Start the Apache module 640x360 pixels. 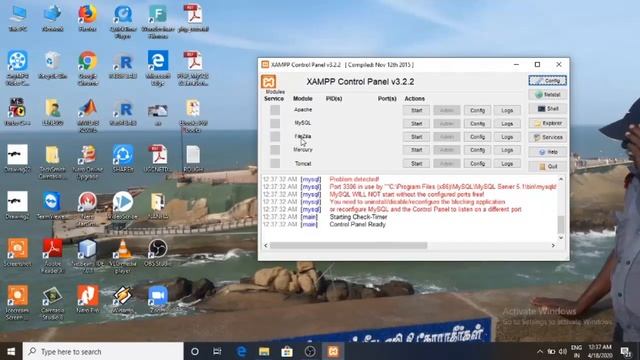point(416,110)
